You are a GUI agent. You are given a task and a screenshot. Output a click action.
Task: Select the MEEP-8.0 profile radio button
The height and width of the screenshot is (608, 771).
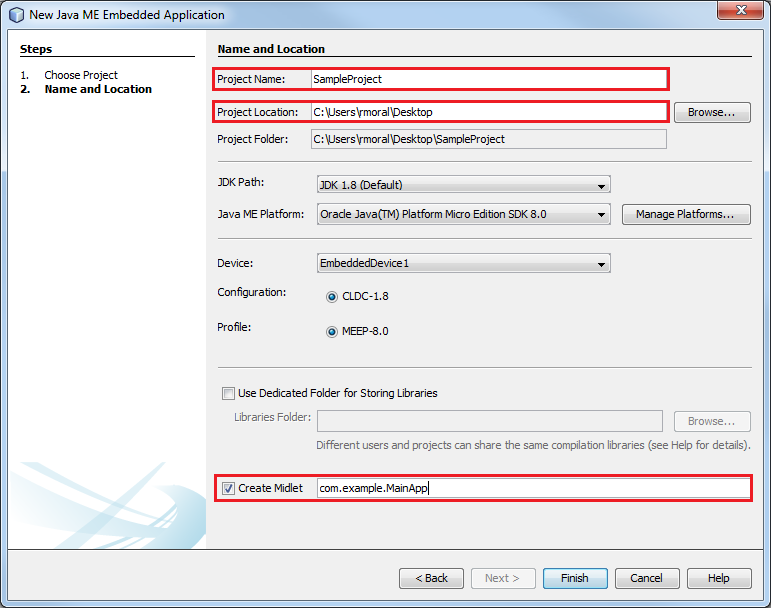[x=332, y=332]
